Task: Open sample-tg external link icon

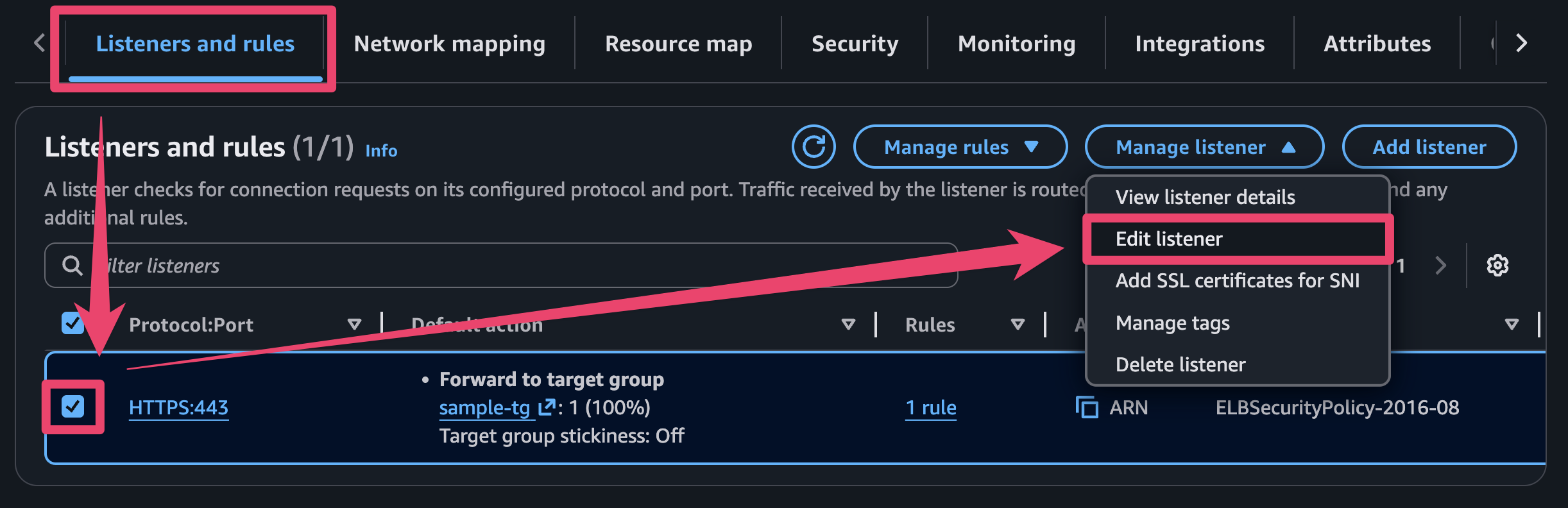Action: pyautogui.click(x=547, y=407)
